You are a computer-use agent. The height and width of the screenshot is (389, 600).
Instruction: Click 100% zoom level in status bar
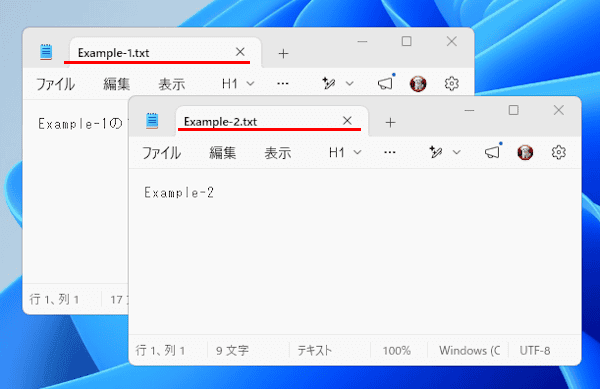397,350
